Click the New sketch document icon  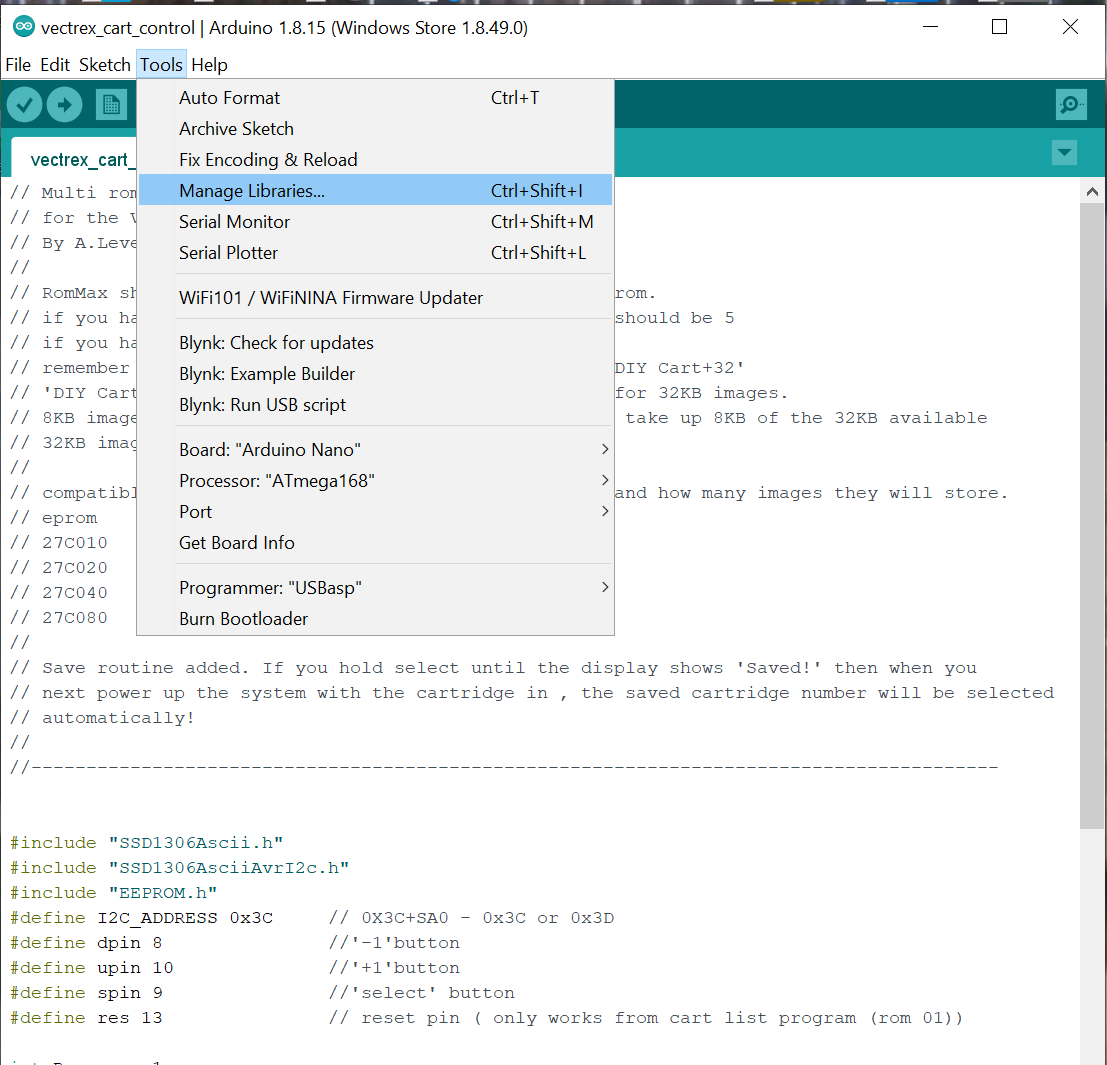click(111, 105)
